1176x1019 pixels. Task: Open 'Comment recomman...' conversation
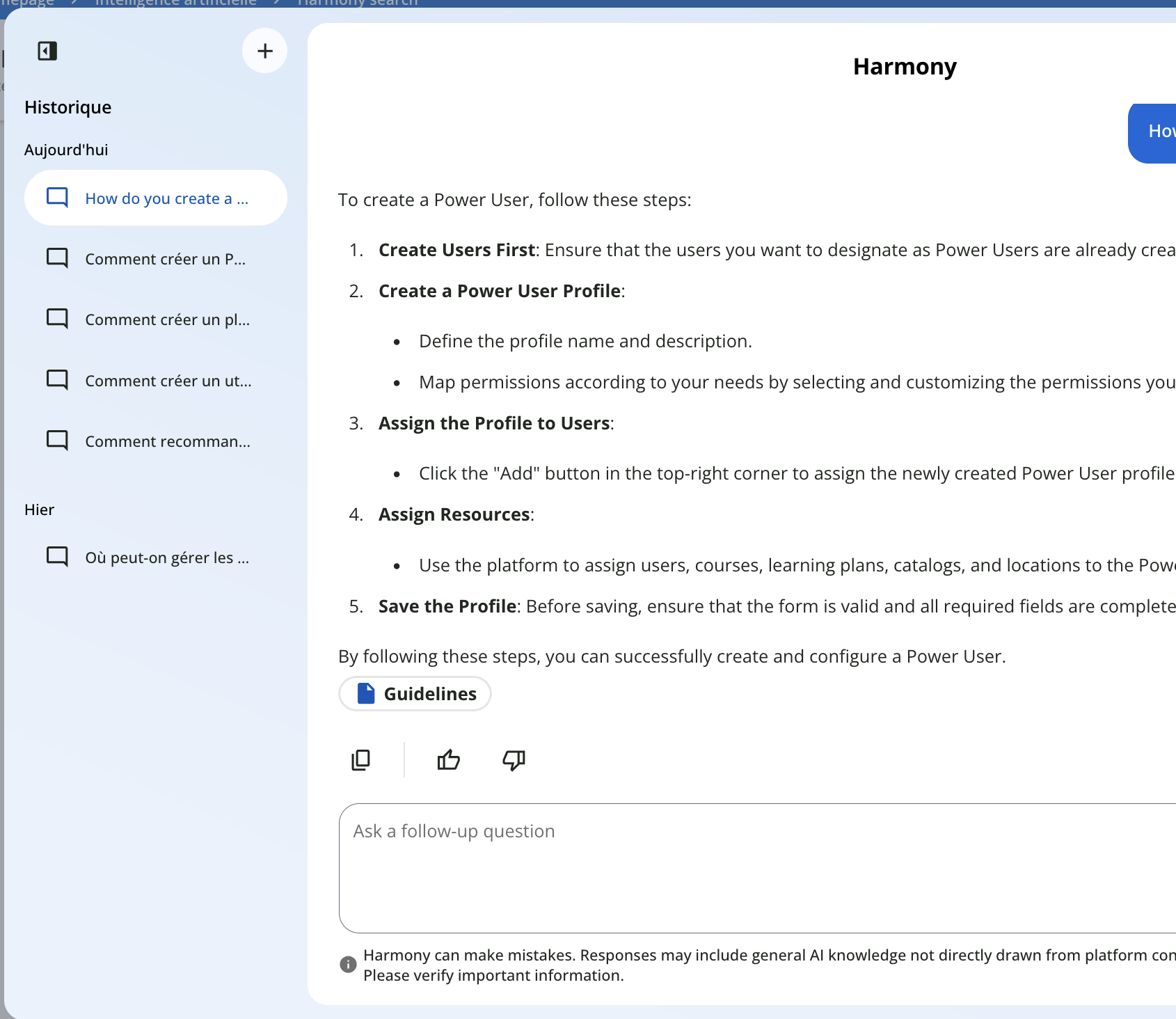click(156, 441)
